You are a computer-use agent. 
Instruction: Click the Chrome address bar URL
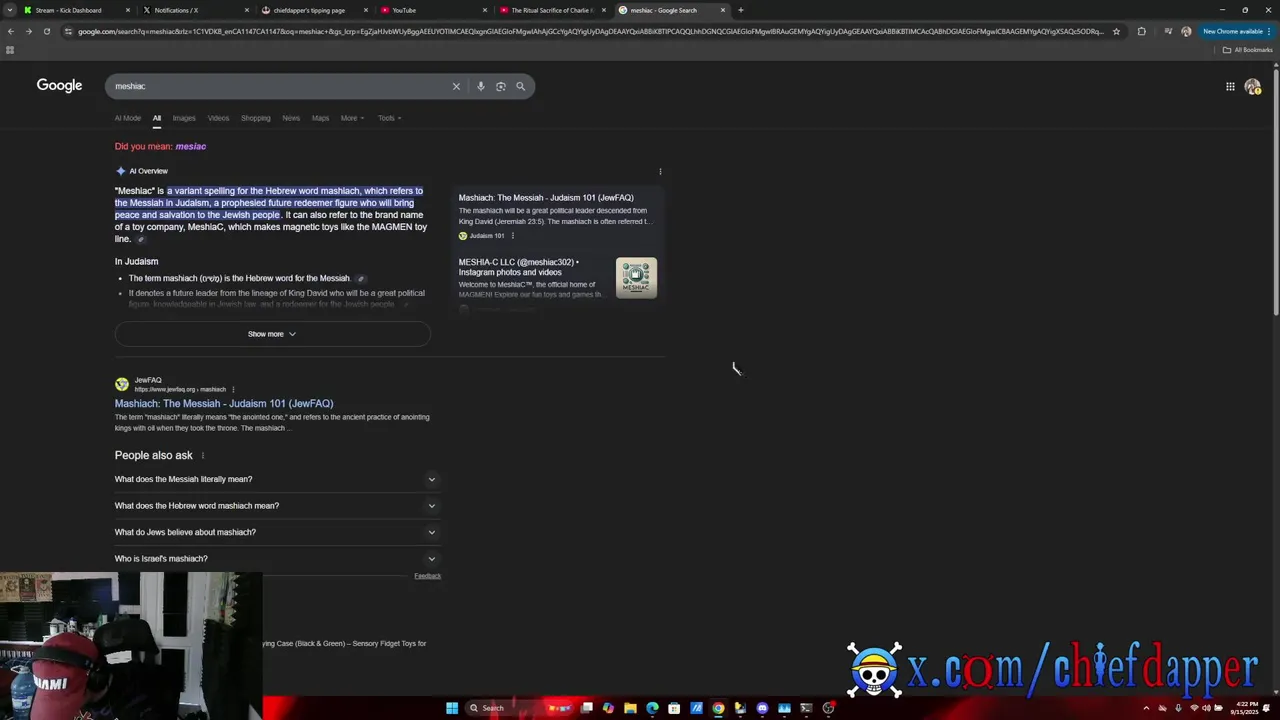[x=590, y=31]
